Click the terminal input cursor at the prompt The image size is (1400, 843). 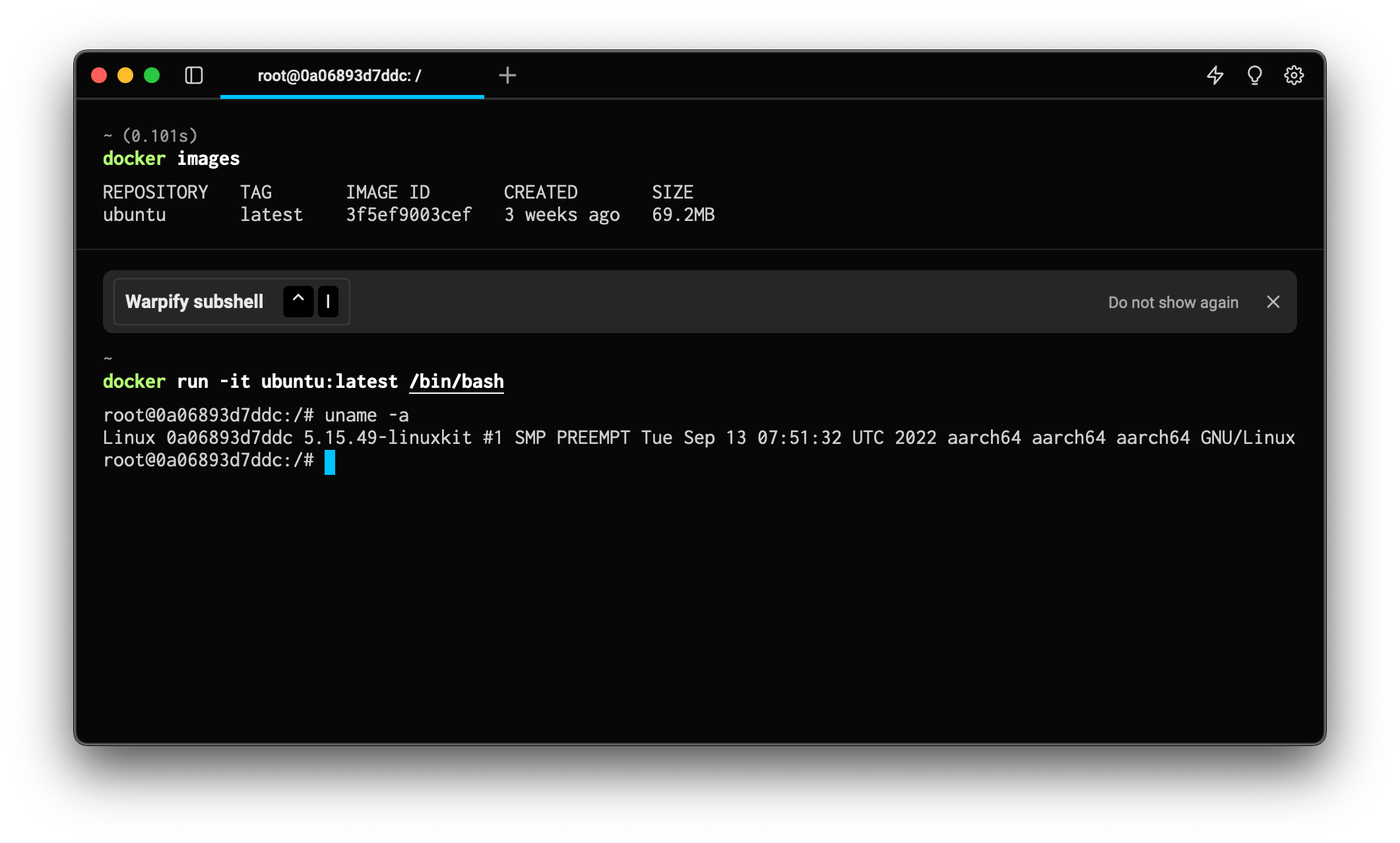(x=330, y=462)
